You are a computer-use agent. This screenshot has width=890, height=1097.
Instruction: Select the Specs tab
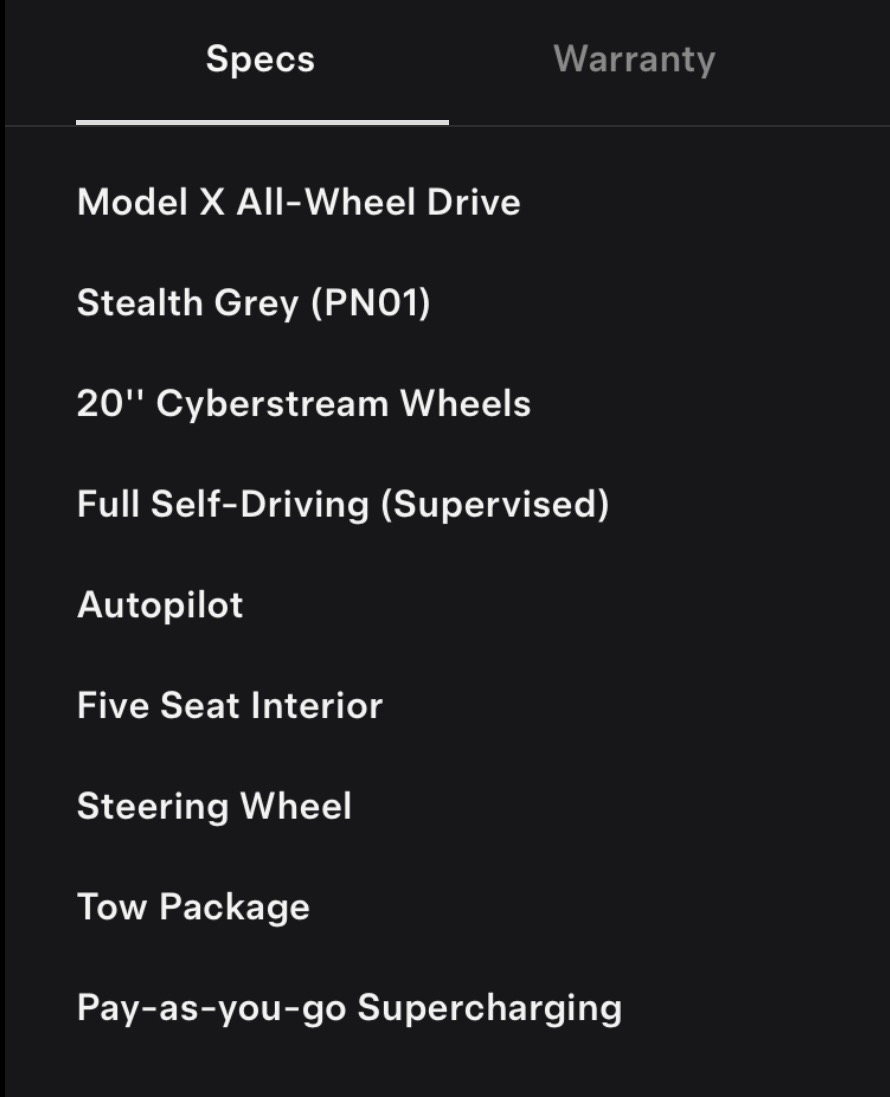[x=260, y=60]
